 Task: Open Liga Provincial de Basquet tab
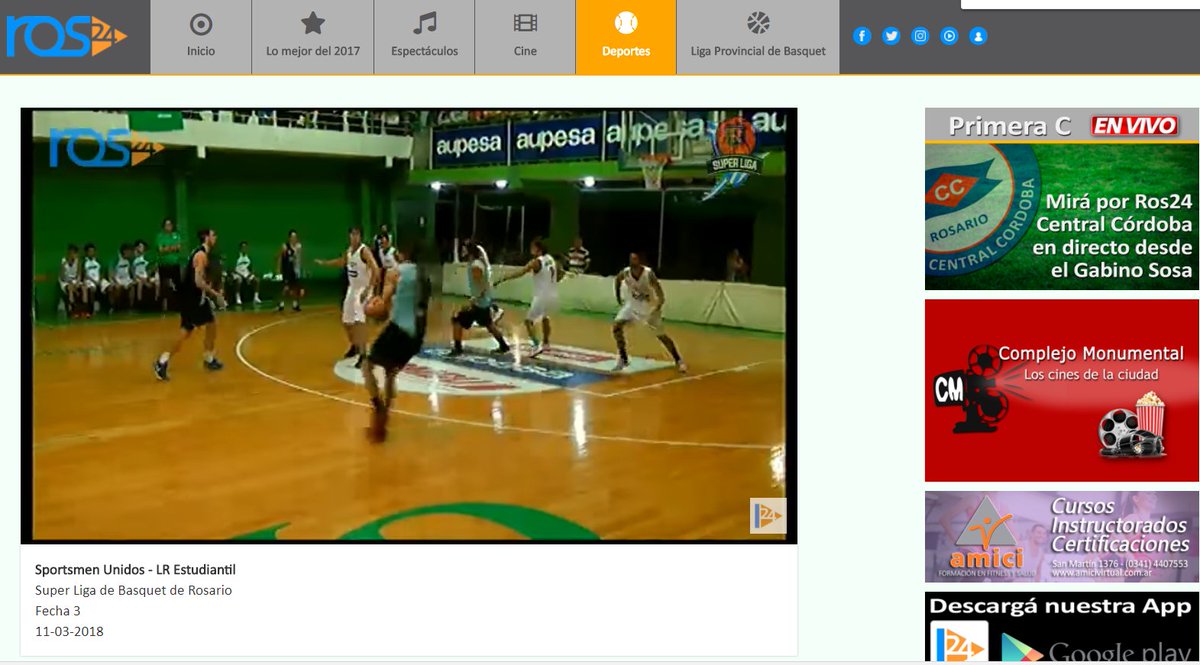[758, 37]
